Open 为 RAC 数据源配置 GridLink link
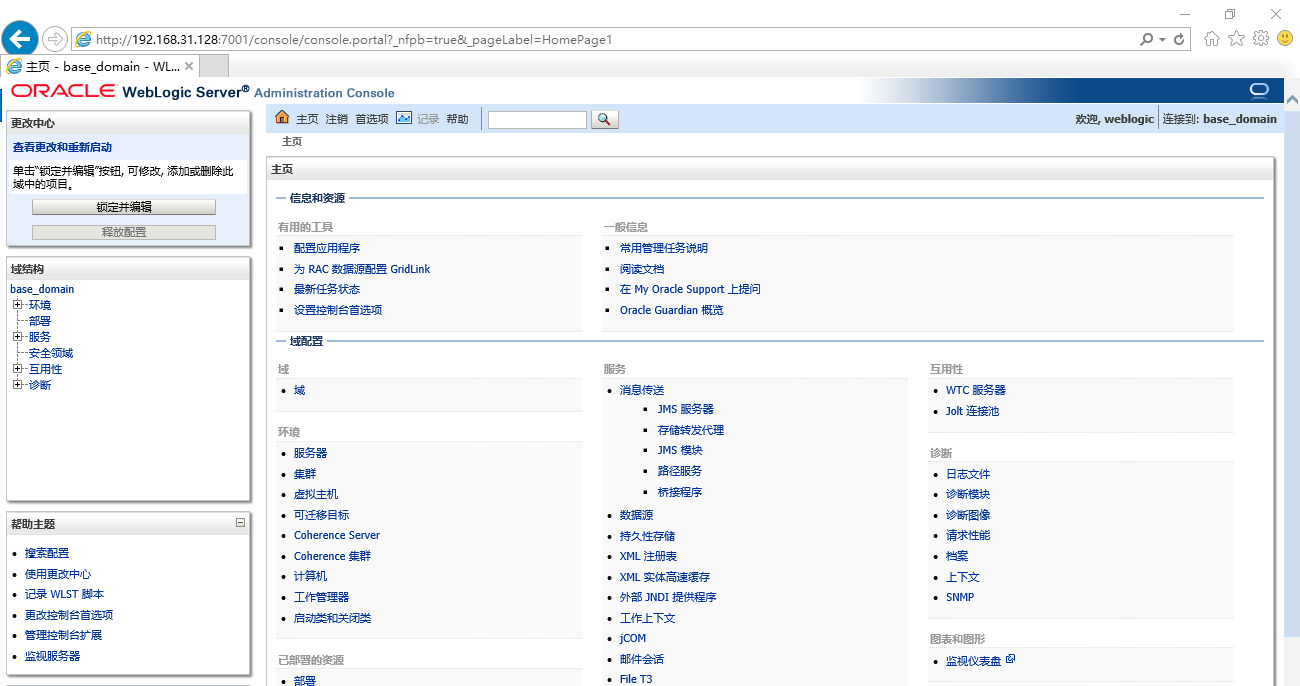Screen dimensions: 1300x686 (362, 269)
